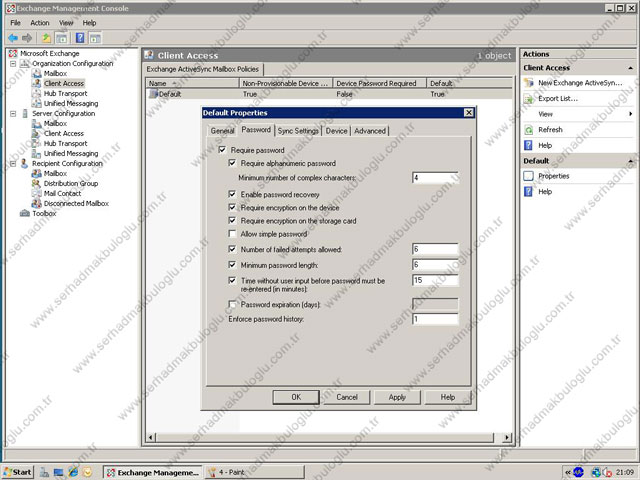Click the Enforce password history field
The image size is (640, 480).
tap(435, 319)
